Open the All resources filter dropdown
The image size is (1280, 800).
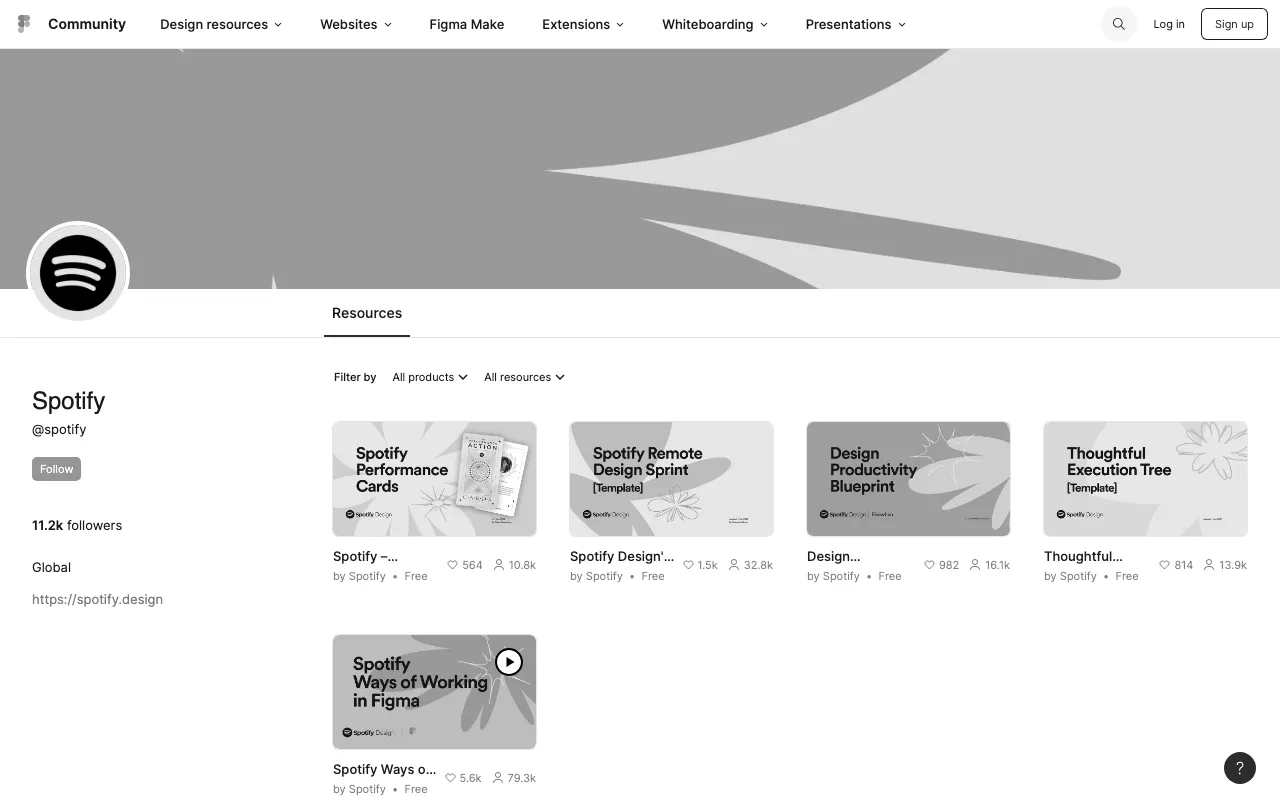coord(524,377)
